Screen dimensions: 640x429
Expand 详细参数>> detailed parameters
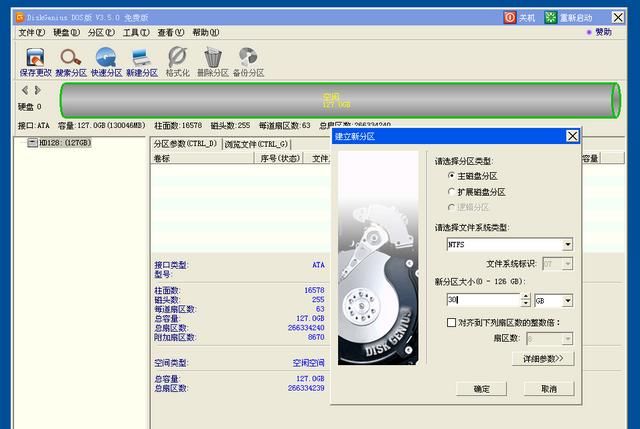(543, 359)
